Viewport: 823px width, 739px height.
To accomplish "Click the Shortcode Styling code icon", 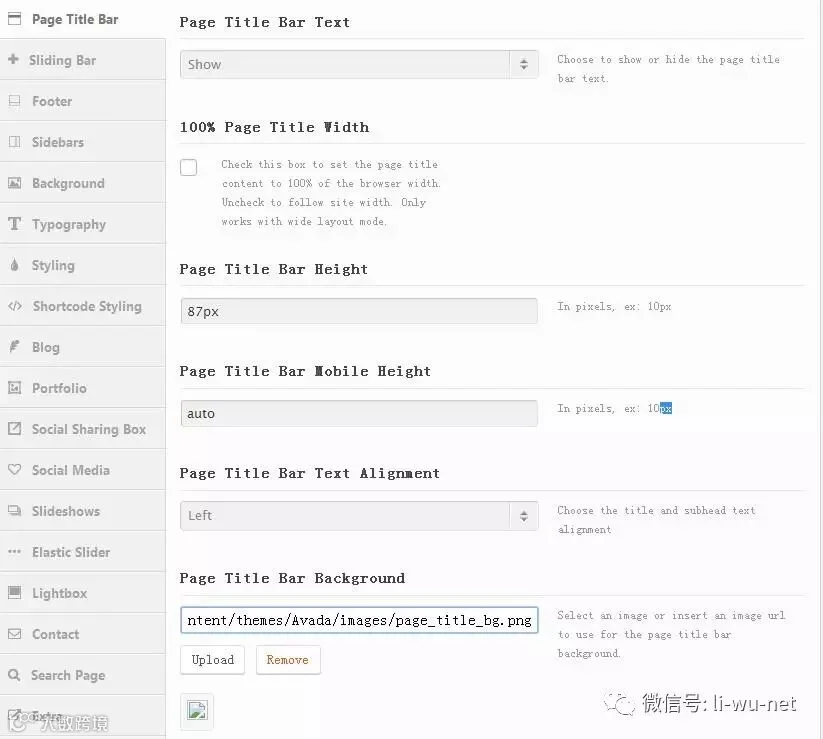I will pos(15,306).
